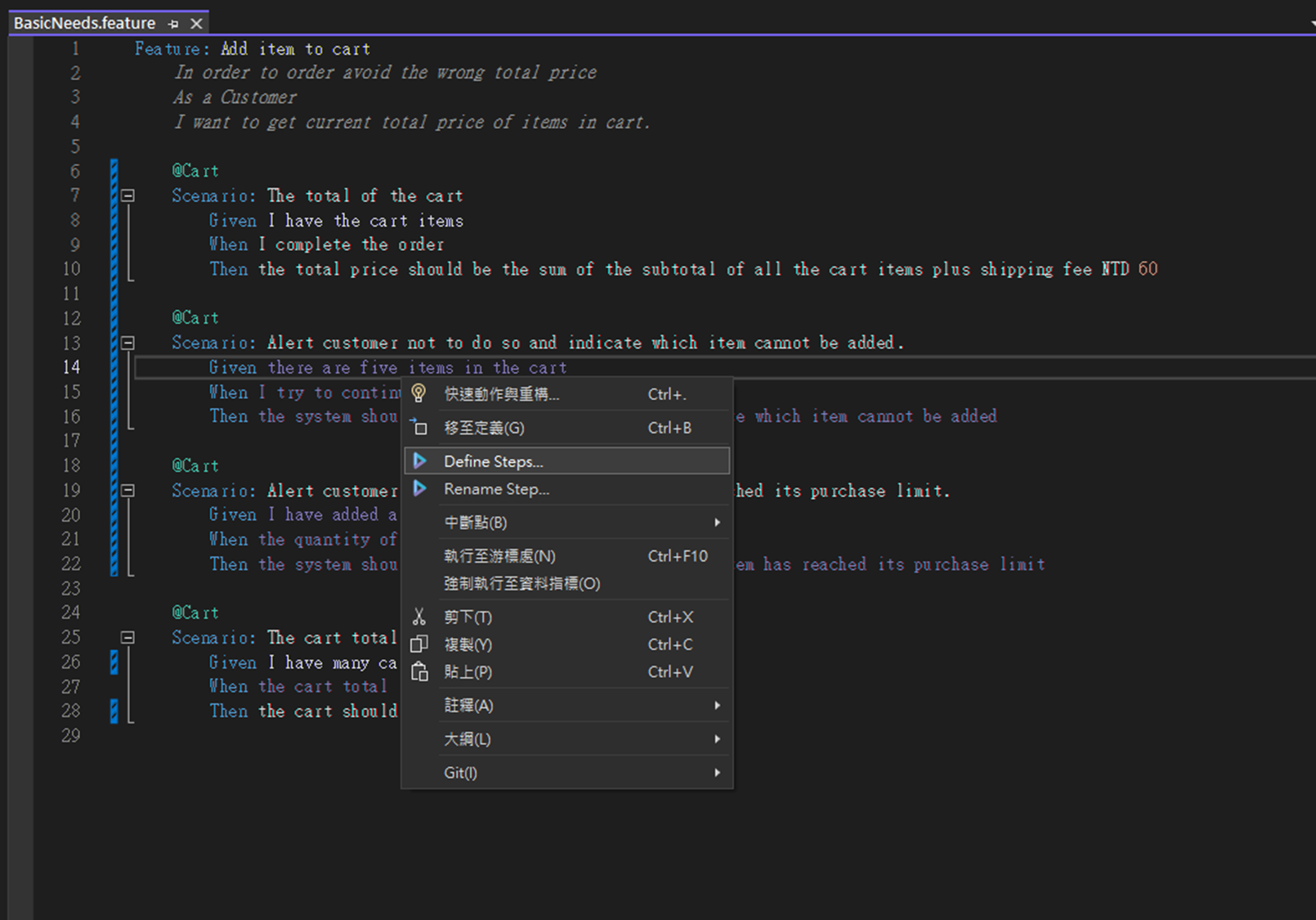Collapse the 'The total of the cart' scenario
The width and height of the screenshot is (1316, 920).
coord(128,195)
